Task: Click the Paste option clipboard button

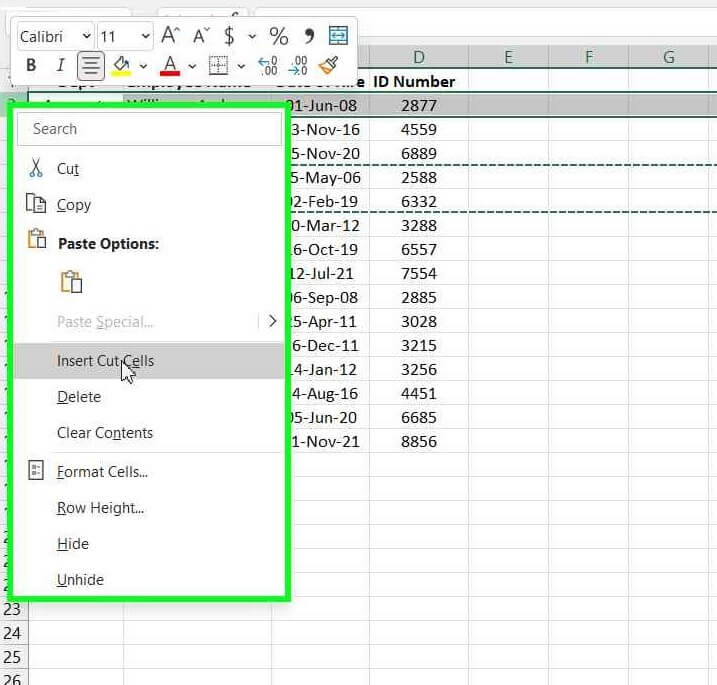Action: (71, 282)
